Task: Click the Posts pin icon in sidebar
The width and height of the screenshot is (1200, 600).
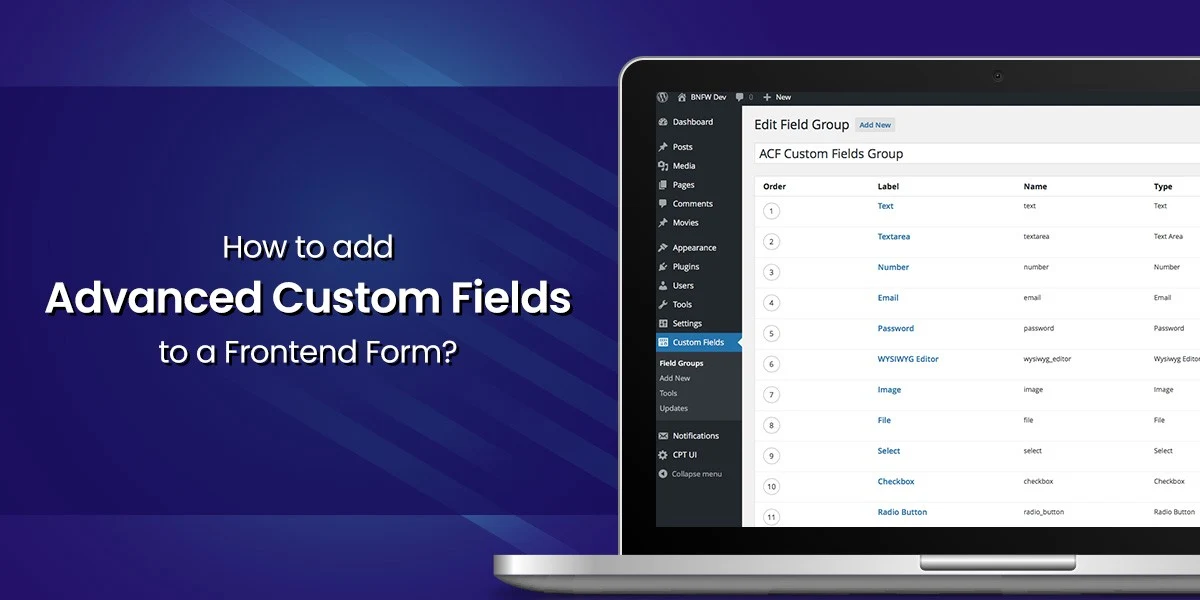Action: pyautogui.click(x=663, y=147)
